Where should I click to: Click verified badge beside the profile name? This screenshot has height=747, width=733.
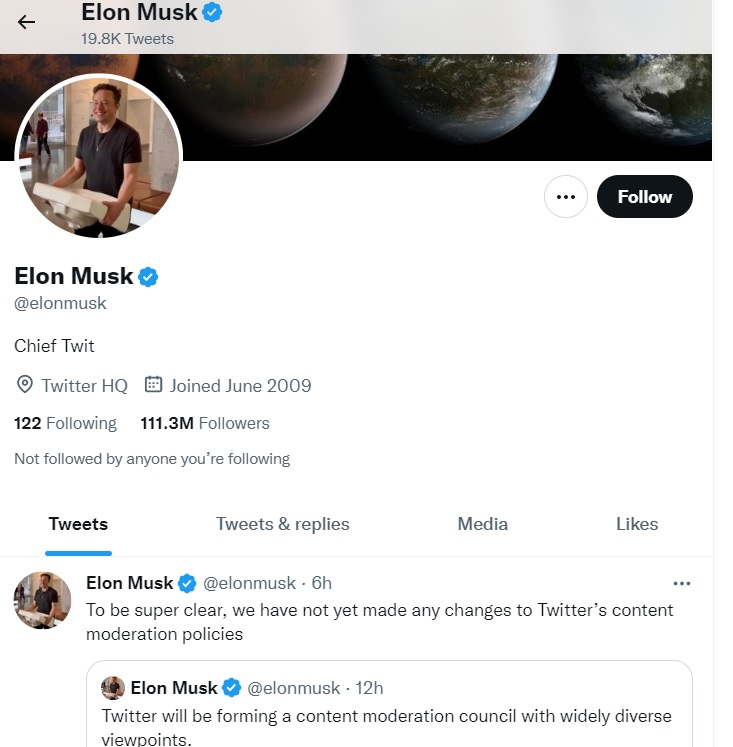coord(149,277)
